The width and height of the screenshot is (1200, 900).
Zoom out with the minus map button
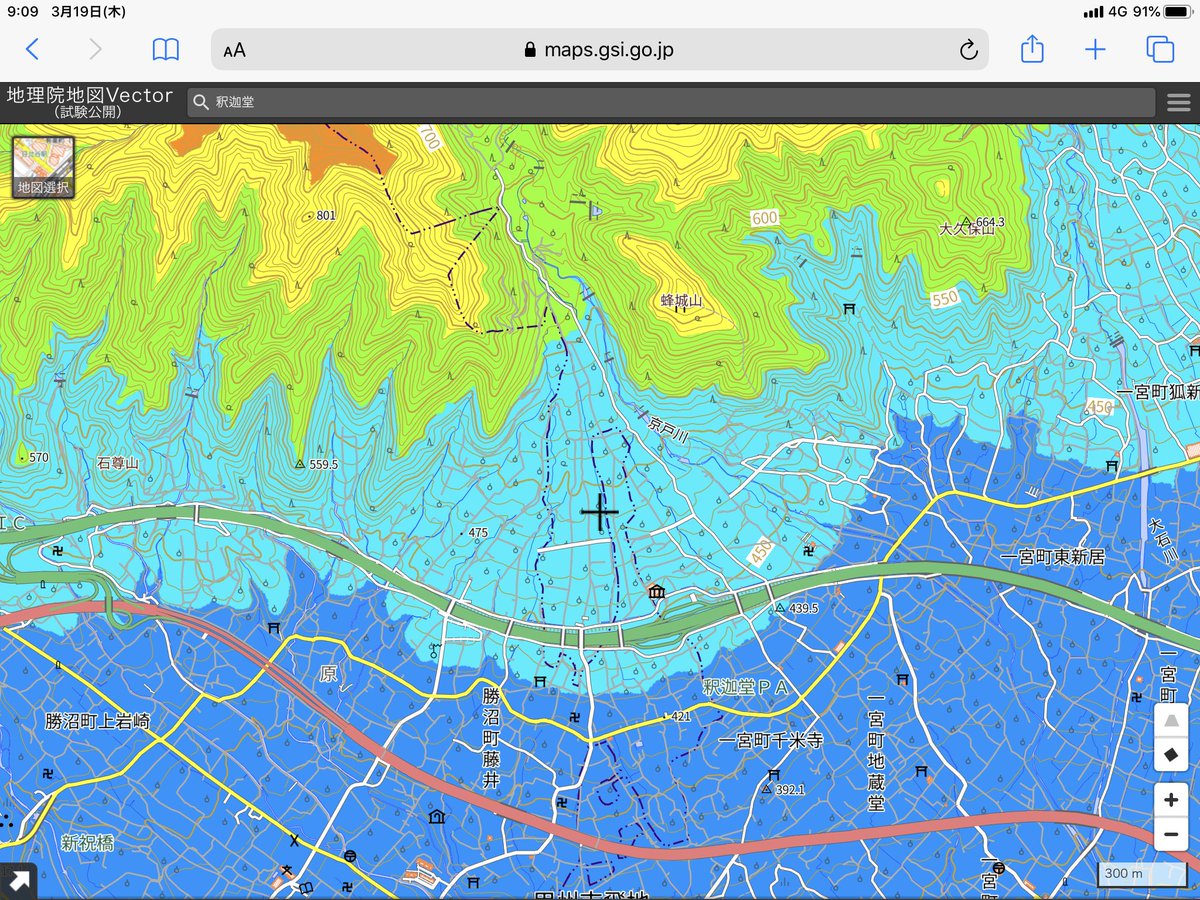[x=1171, y=834]
